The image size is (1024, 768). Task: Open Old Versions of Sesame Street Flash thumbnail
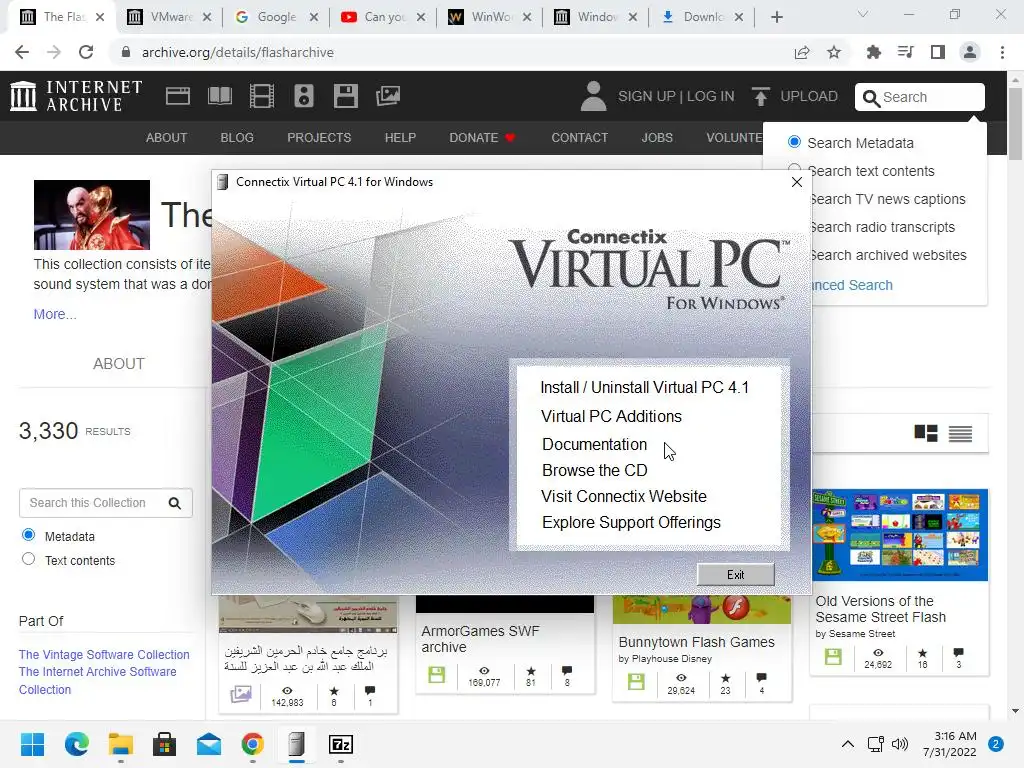click(900, 534)
